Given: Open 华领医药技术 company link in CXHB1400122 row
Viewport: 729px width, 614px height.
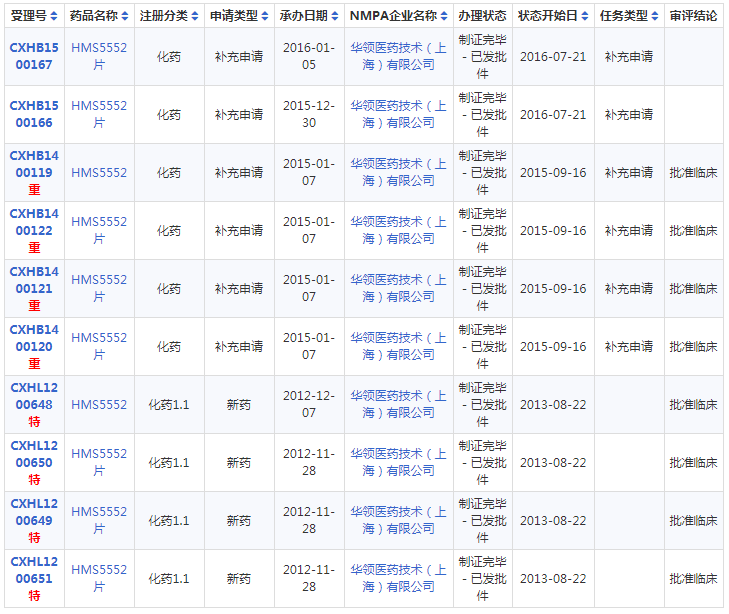Looking at the screenshot, I should pyautogui.click(x=398, y=231).
